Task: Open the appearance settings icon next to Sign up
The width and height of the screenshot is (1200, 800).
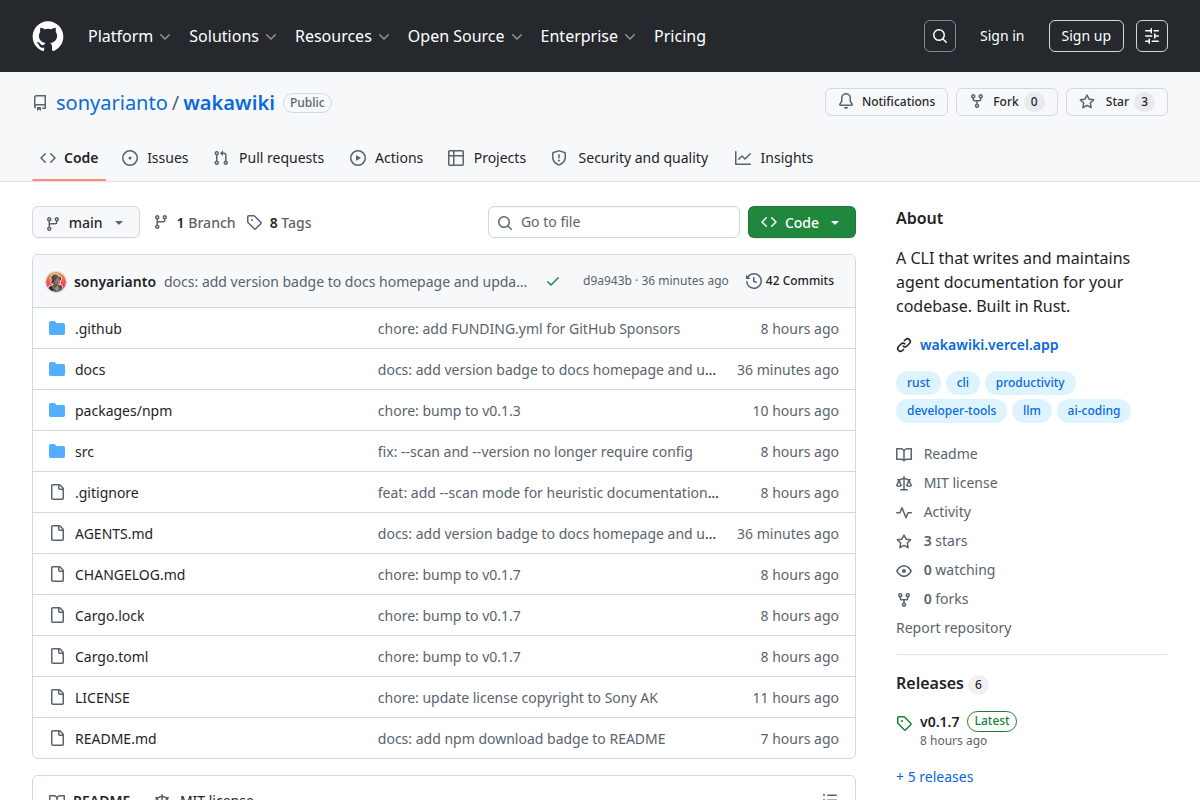Action: click(x=1152, y=36)
